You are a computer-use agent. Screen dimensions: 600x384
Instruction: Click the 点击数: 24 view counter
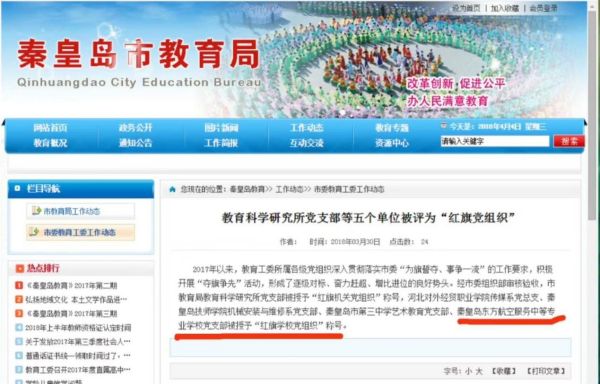[x=409, y=242]
